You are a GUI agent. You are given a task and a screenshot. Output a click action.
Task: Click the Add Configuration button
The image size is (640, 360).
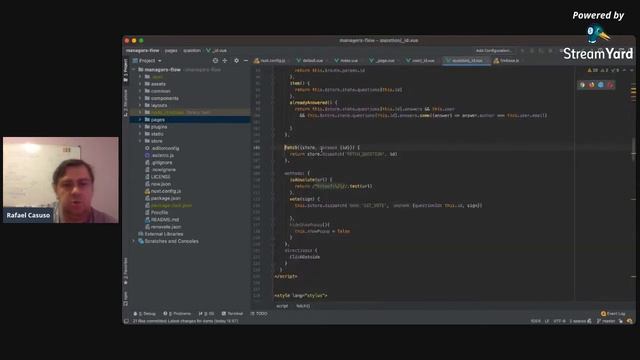[x=493, y=51]
